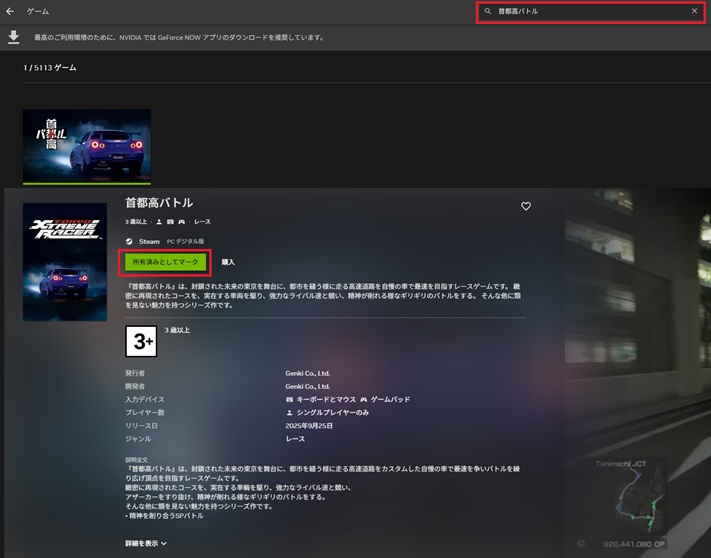Click the gamepad icon next to ゲームパッド

pyautogui.click(x=364, y=399)
